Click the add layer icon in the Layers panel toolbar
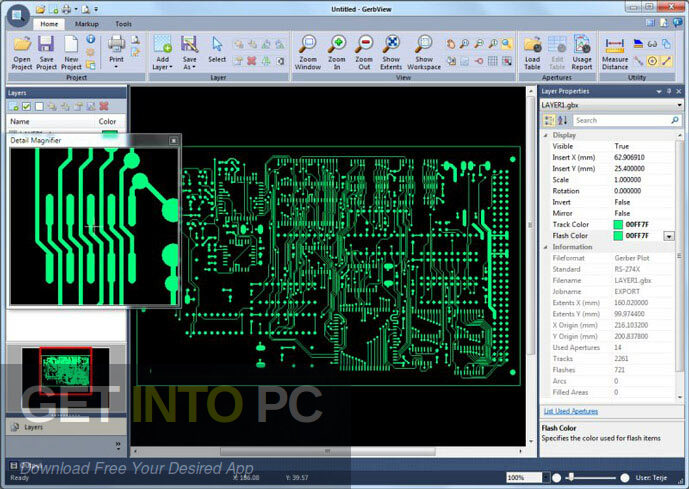 click(x=14, y=106)
